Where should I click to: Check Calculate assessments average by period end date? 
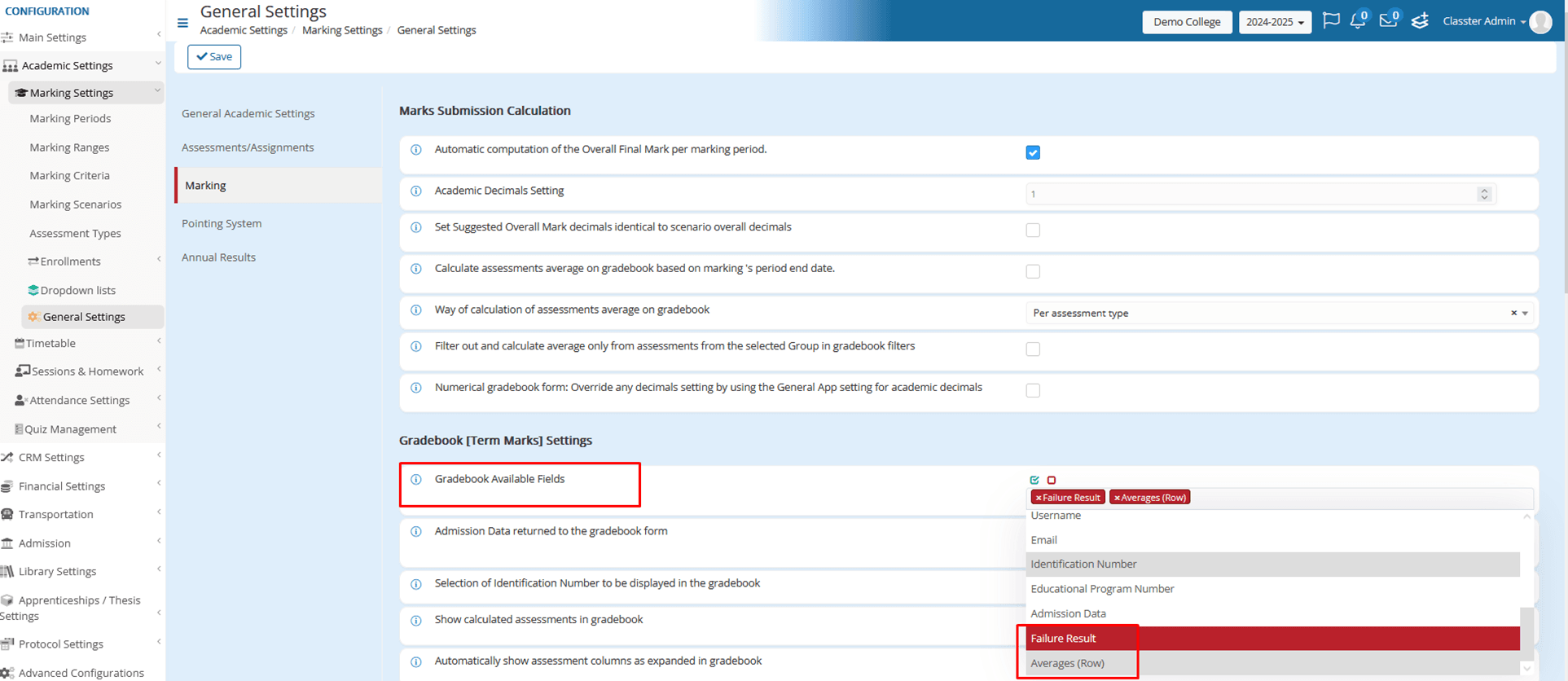1033,271
